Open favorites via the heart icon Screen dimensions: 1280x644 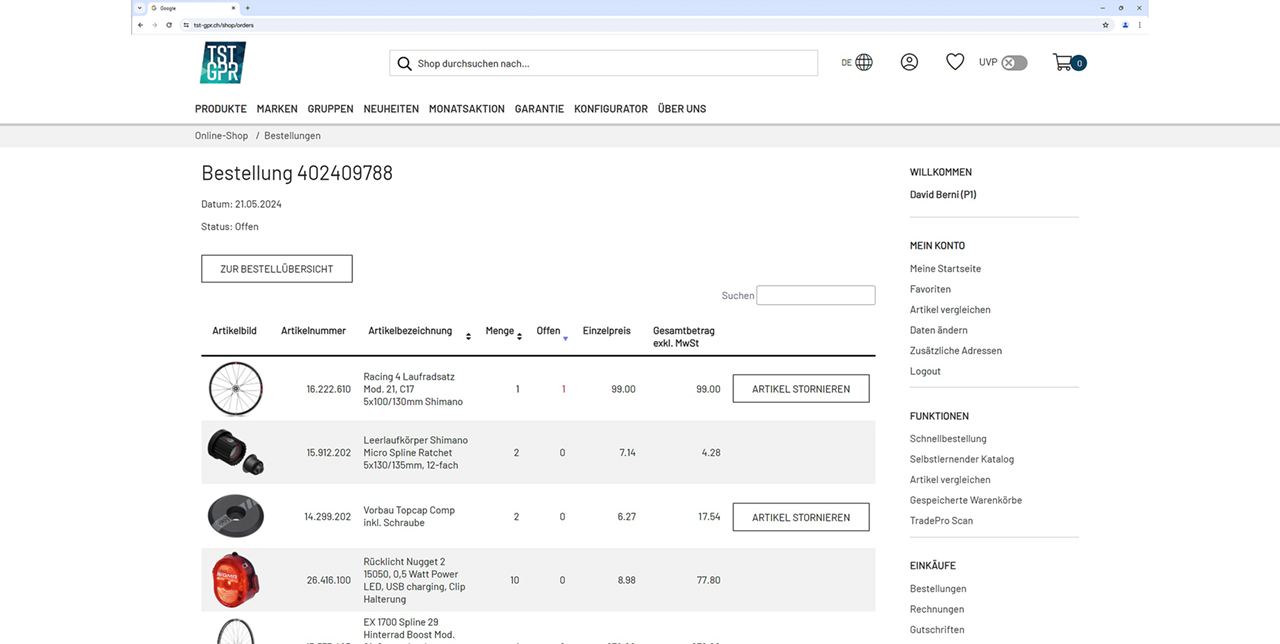955,62
